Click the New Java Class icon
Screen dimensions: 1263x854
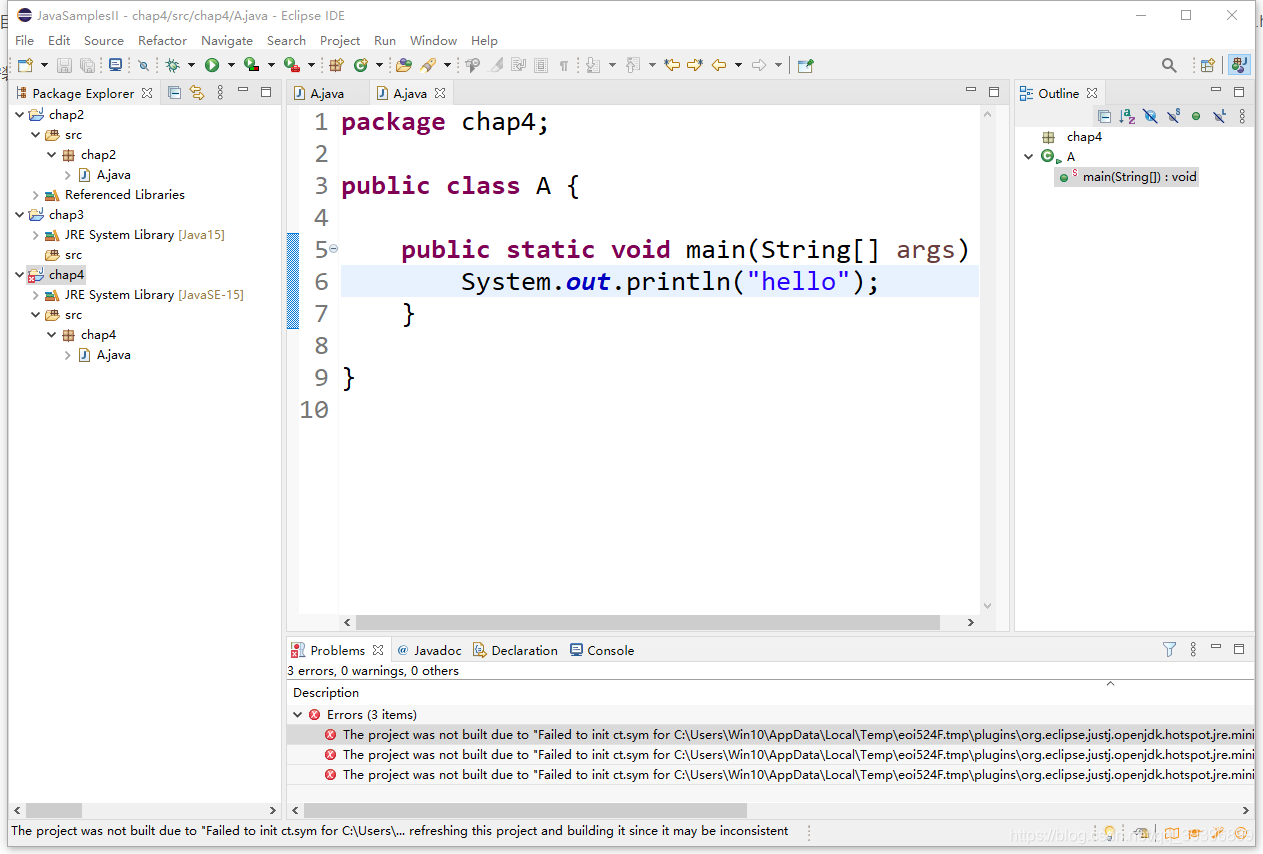click(x=360, y=65)
